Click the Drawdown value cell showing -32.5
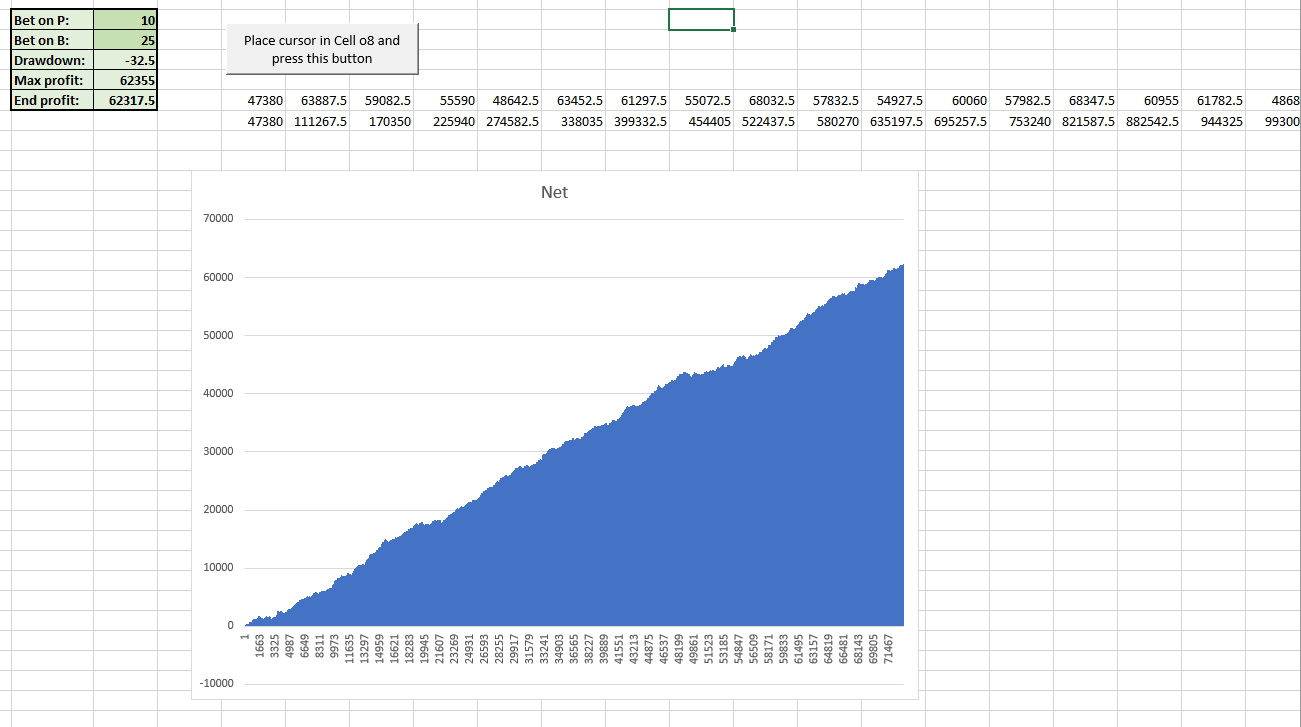Viewport: 1301px width, 727px height. point(125,60)
